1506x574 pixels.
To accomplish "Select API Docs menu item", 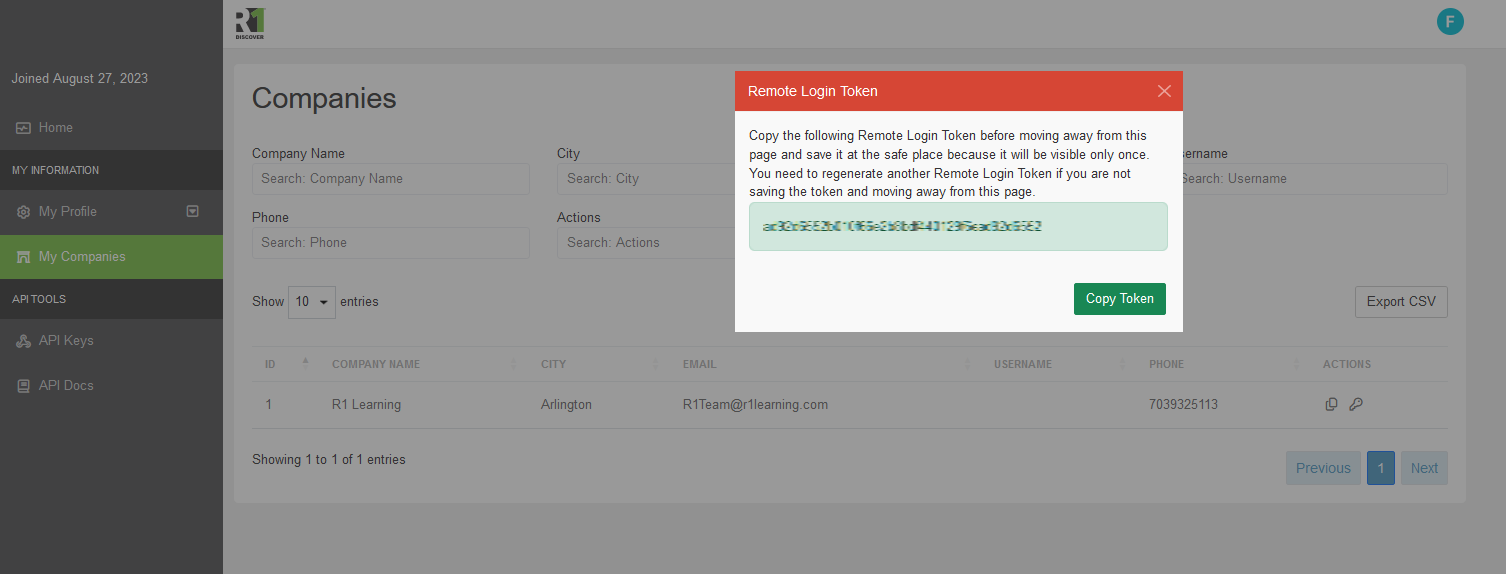I will tap(66, 386).
